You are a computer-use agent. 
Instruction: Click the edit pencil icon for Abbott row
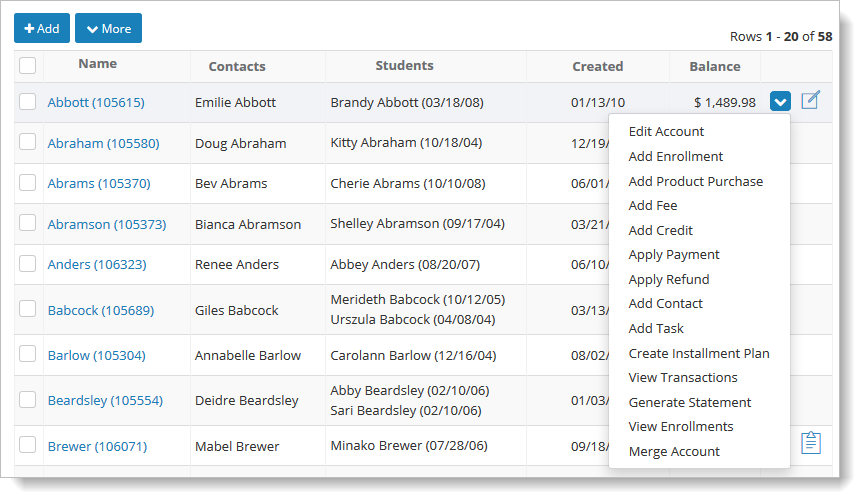tap(810, 100)
